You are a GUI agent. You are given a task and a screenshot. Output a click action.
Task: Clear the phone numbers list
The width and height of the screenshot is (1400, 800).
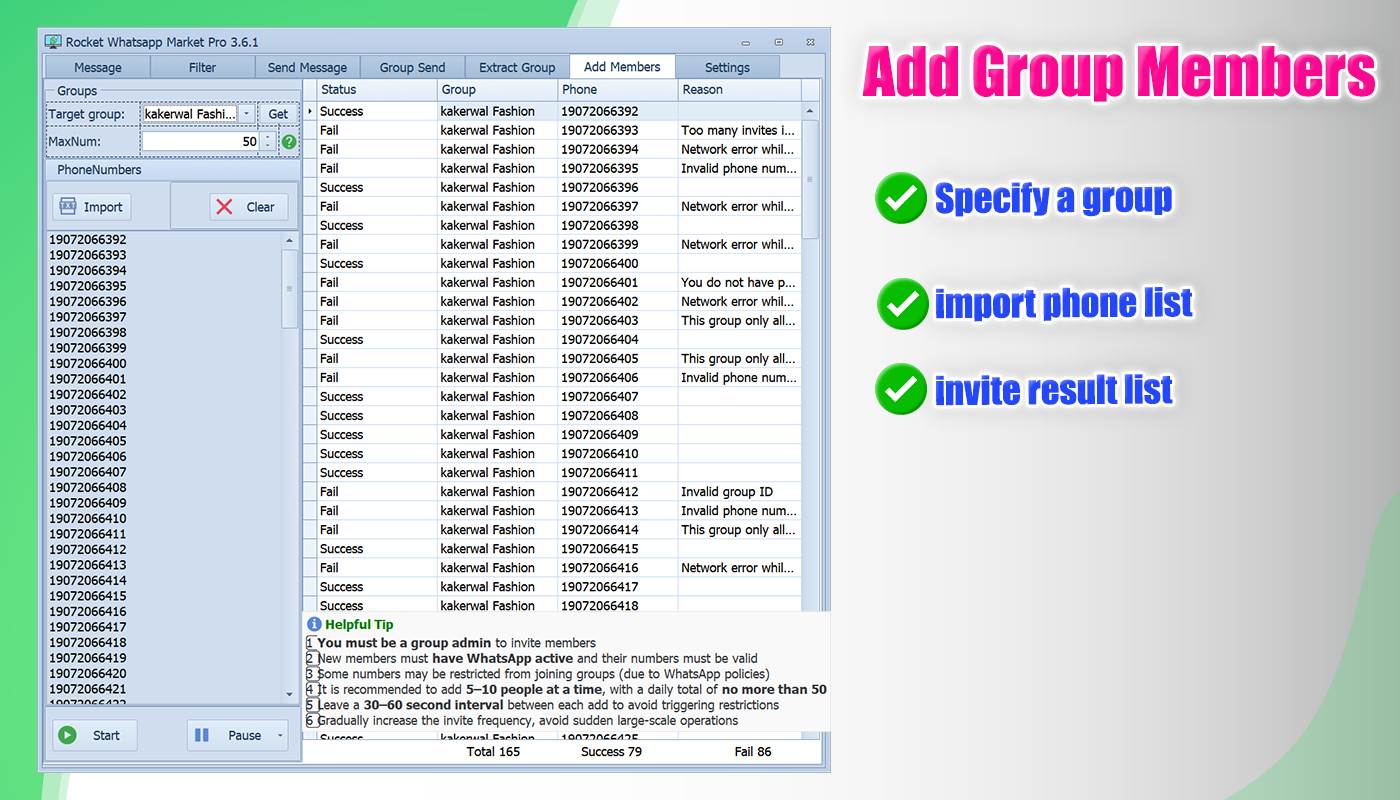[x=249, y=207]
